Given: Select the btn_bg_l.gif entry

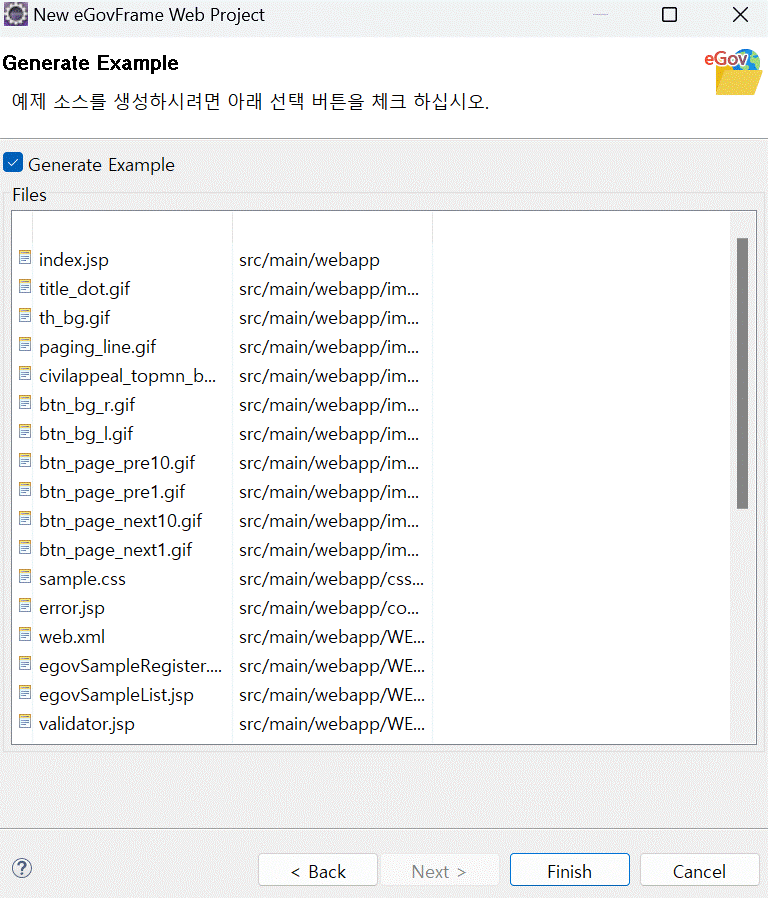Looking at the screenshot, I should pyautogui.click(x=86, y=434).
